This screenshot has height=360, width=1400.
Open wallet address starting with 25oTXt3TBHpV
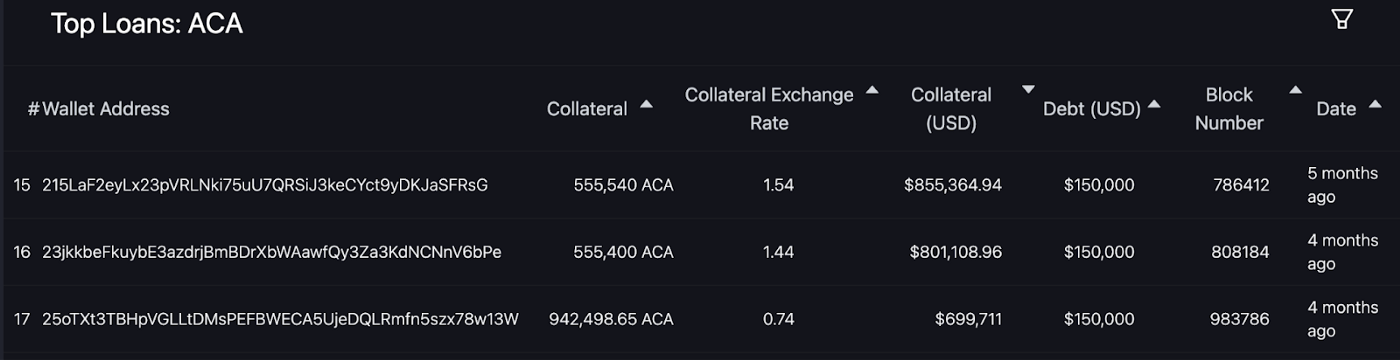280,319
